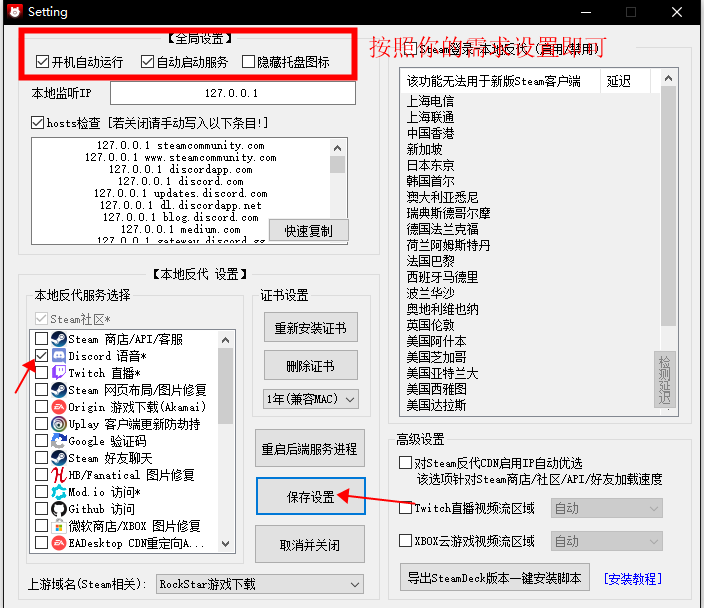The width and height of the screenshot is (704, 608).
Task: Click 重启后端服务进程 button
Action: click(x=310, y=449)
